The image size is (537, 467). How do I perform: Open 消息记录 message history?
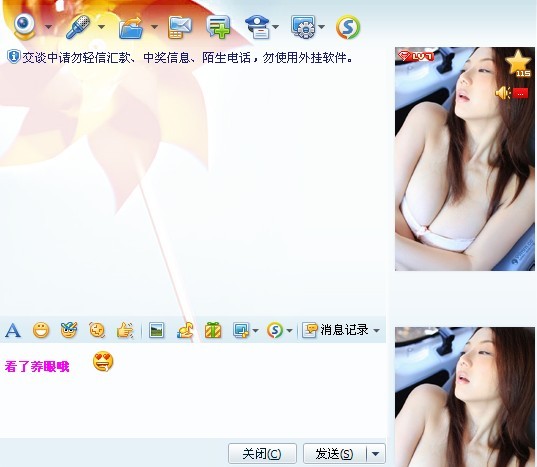336,330
